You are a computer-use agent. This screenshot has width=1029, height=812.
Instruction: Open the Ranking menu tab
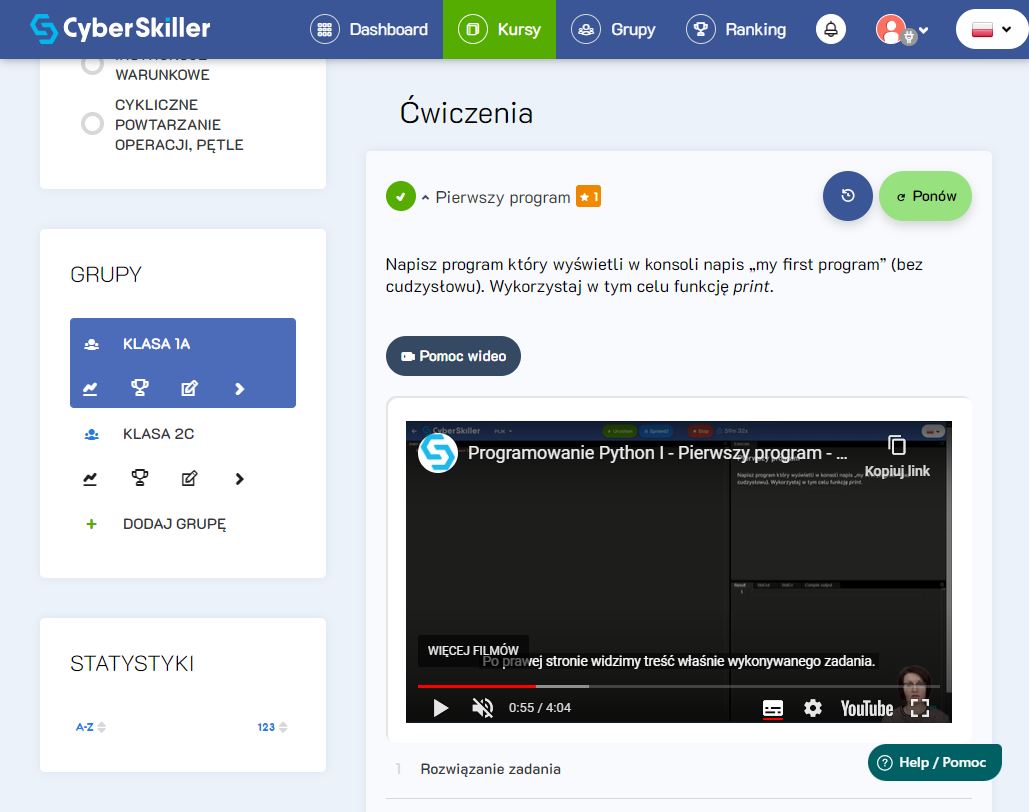[736, 29]
